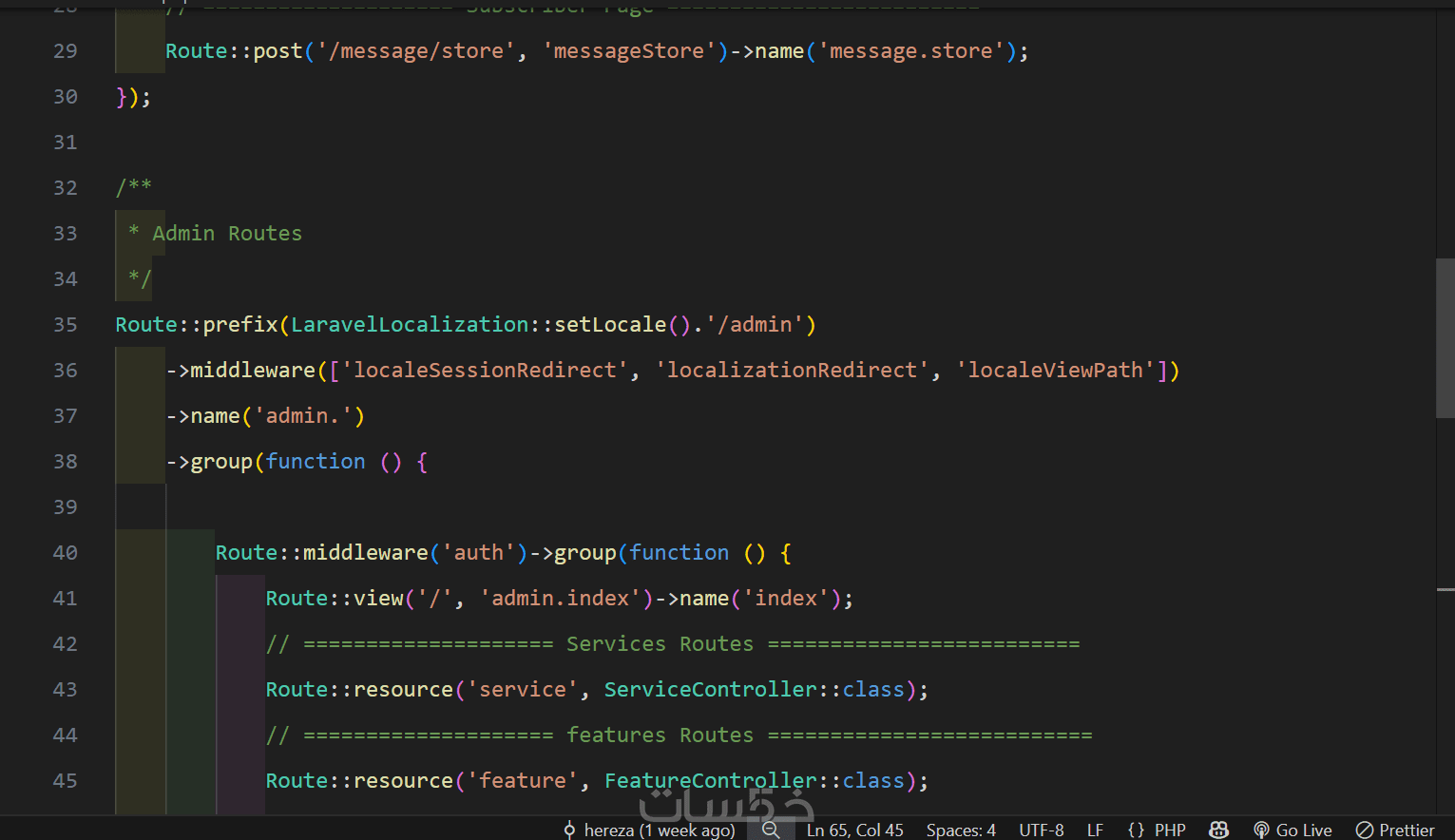Click the 'message.store' route name string

click(x=911, y=51)
